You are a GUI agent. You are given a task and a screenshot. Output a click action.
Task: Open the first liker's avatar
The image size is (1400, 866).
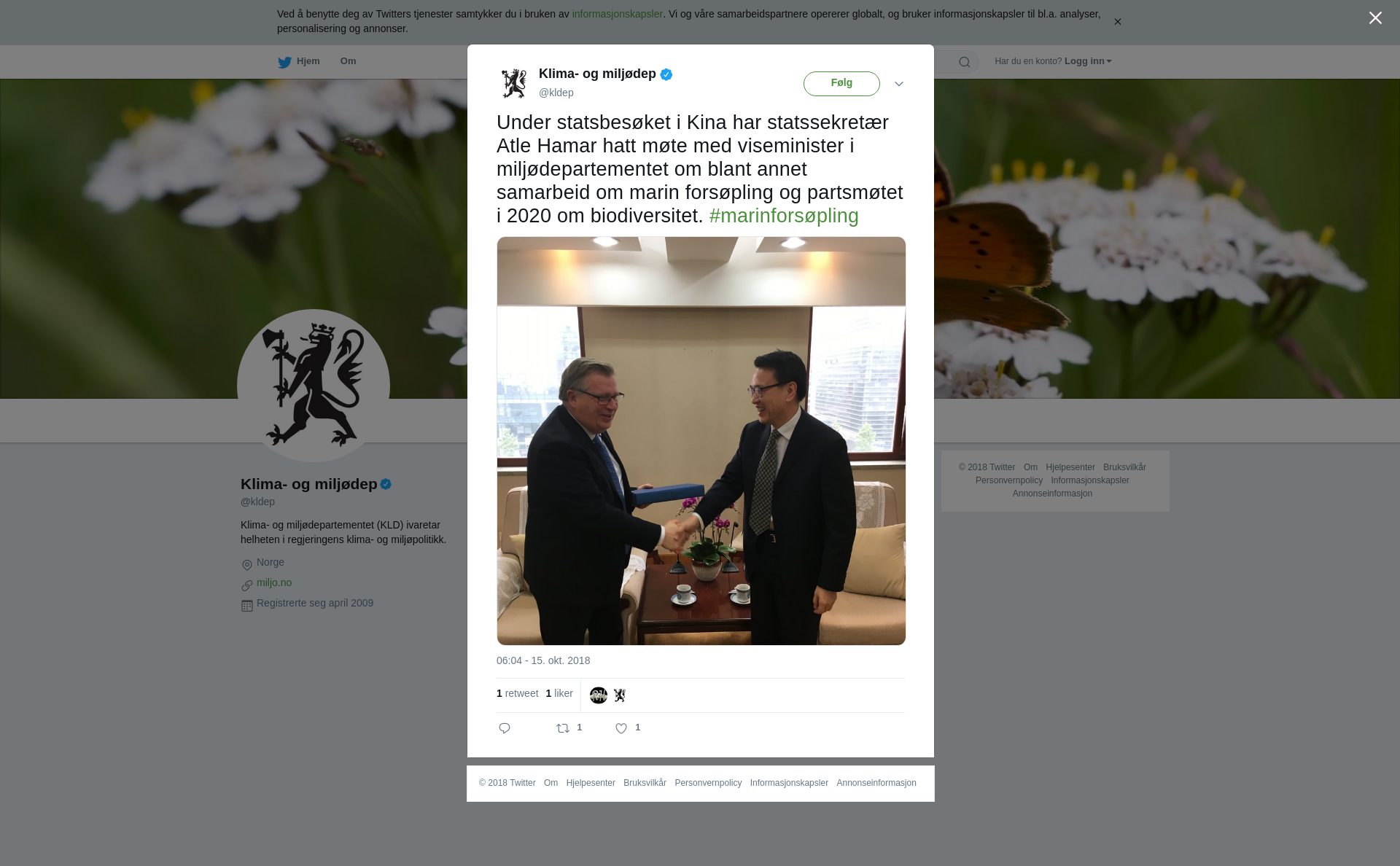tap(599, 695)
